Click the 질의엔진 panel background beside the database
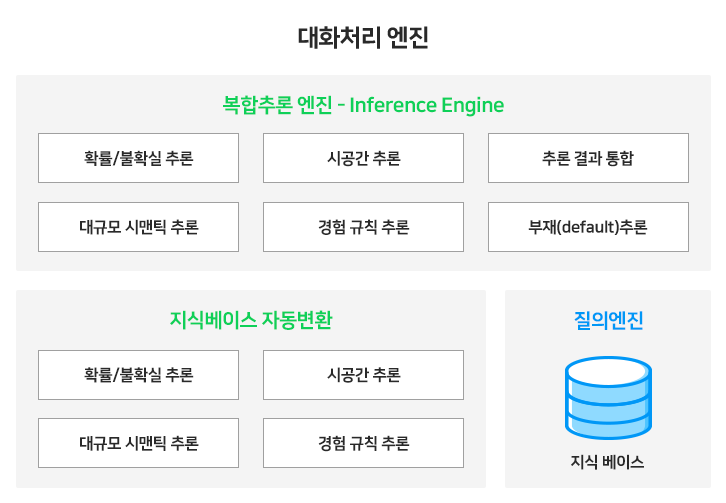The height and width of the screenshot is (503, 726). pos(532,398)
